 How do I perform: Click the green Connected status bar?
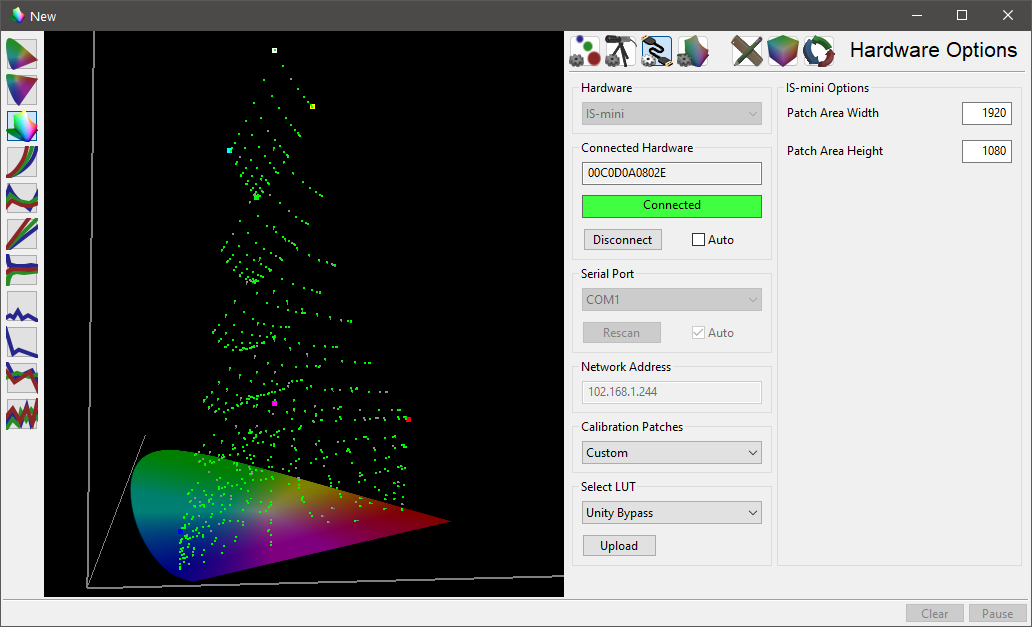[671, 205]
